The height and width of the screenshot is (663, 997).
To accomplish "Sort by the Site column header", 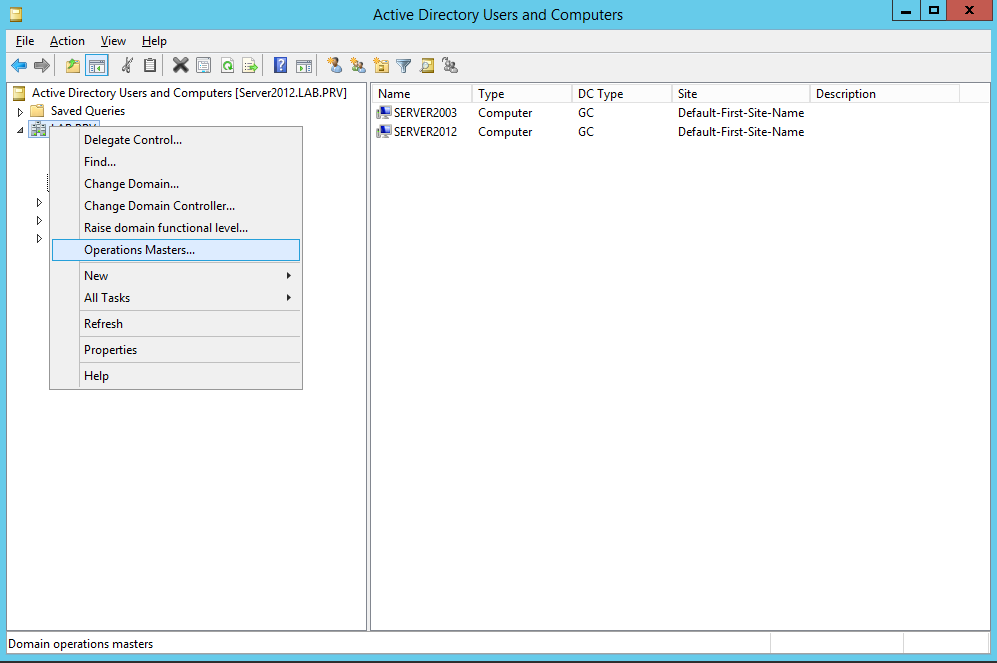I will click(x=741, y=93).
